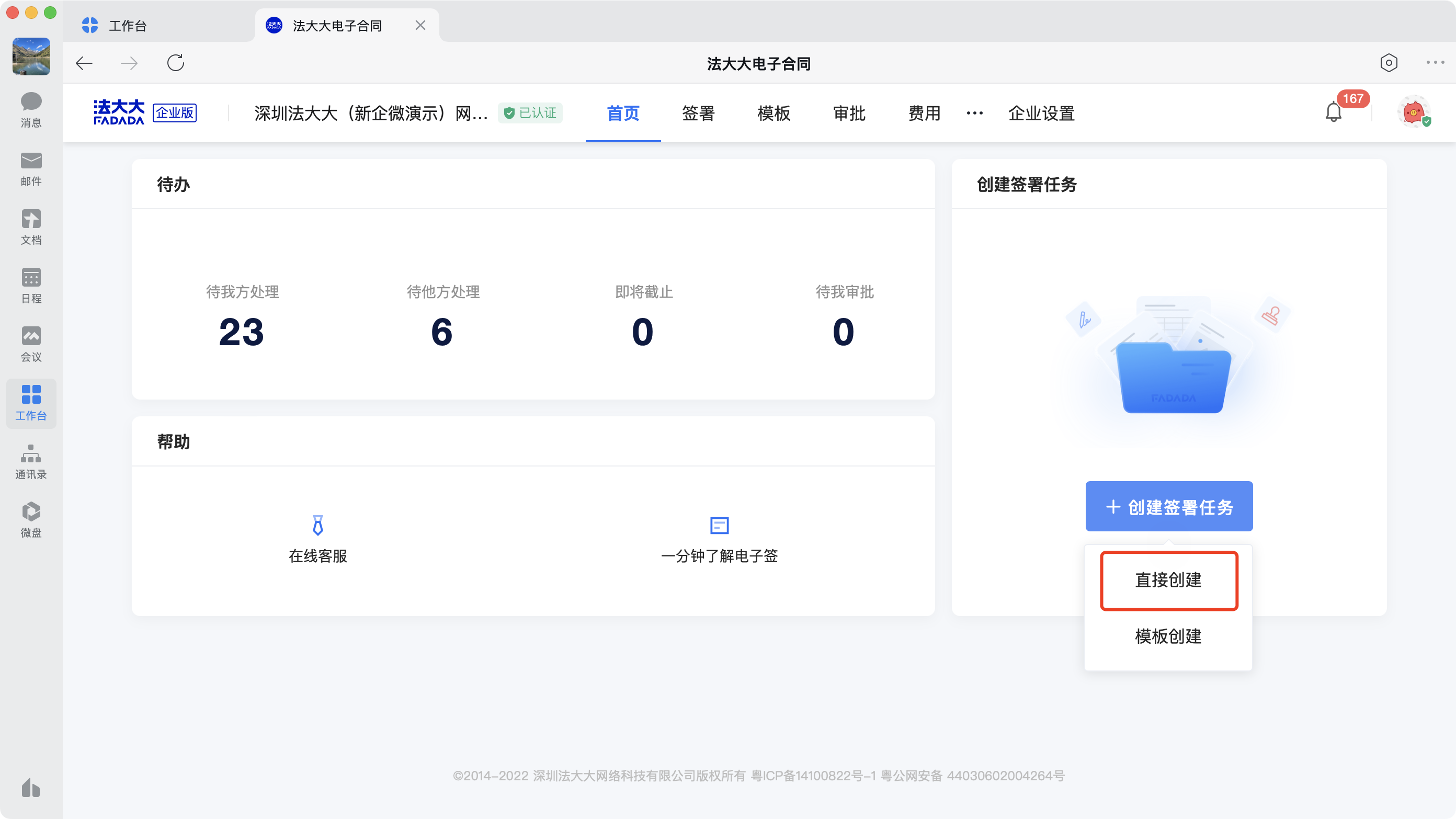Click the red profile avatar in header
This screenshot has height=819, width=1456.
click(1414, 111)
